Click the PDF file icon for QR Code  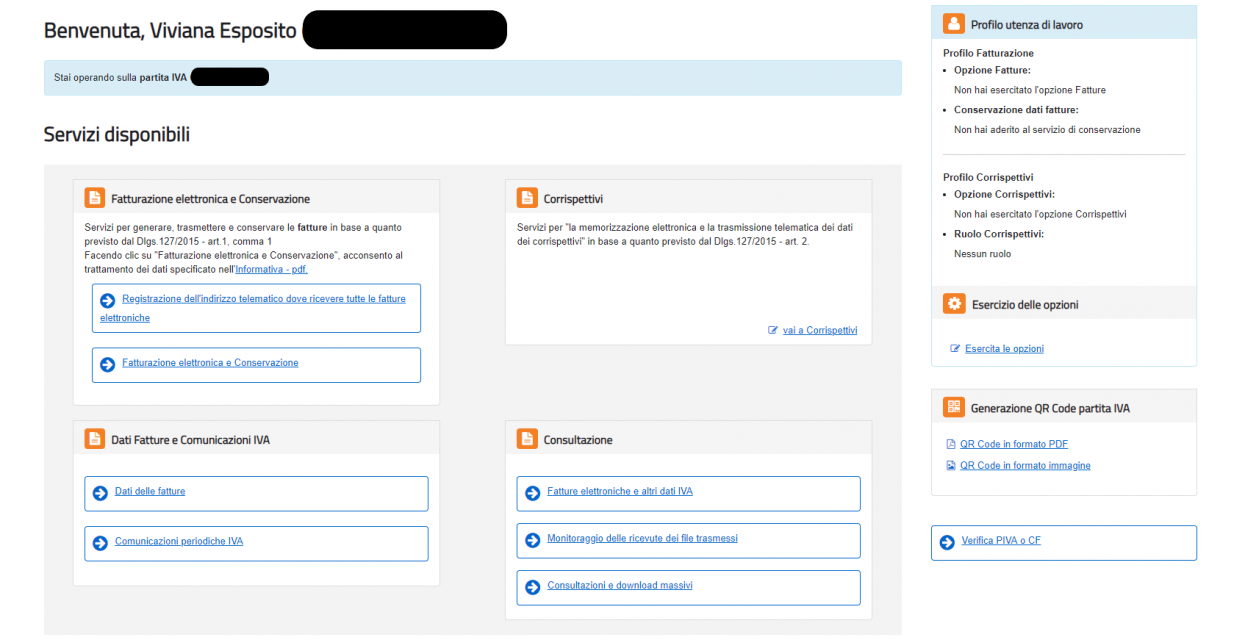click(951, 444)
